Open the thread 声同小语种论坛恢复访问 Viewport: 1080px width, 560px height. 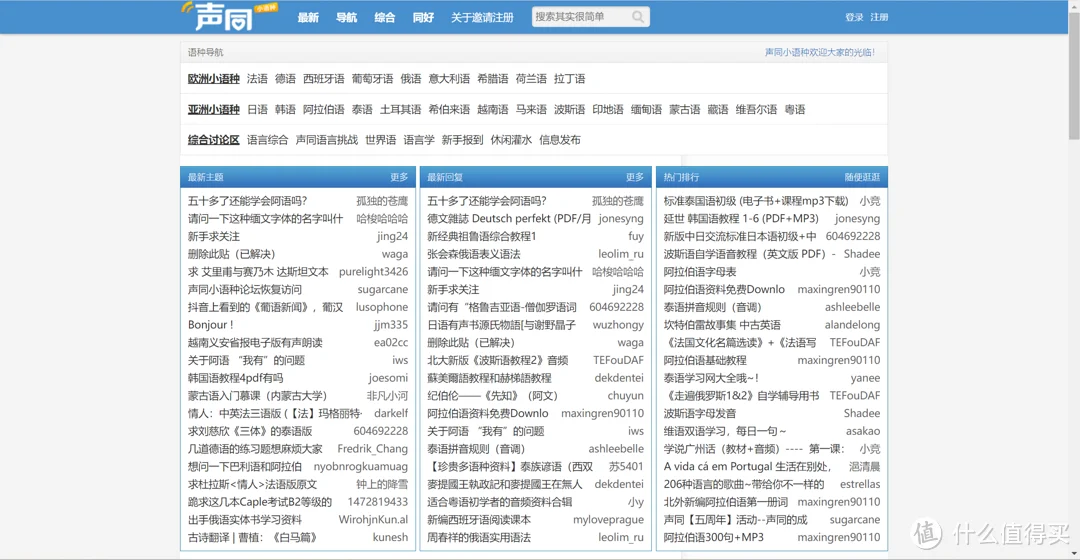245,289
